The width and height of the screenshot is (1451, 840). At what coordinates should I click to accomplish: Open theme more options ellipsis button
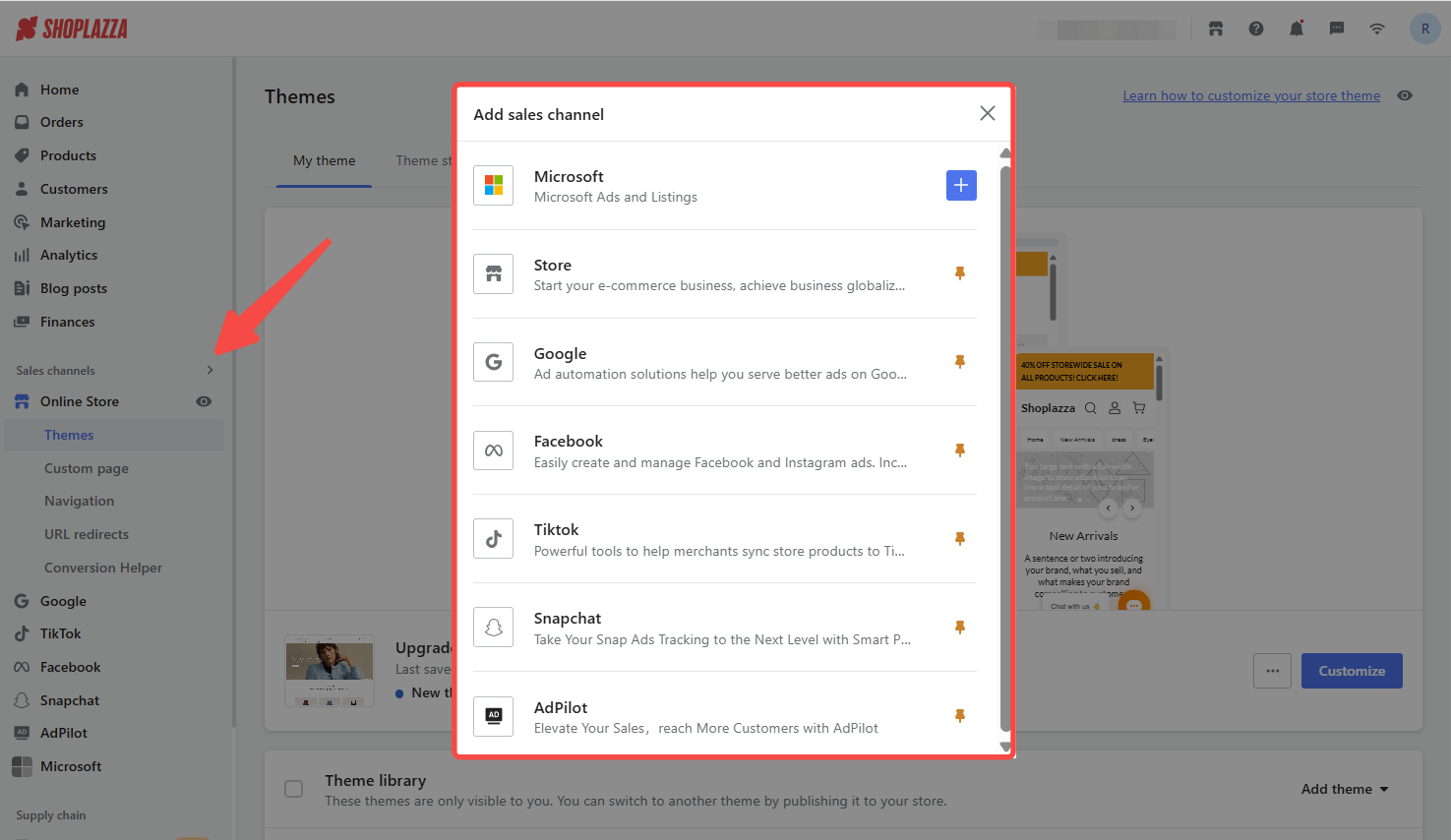click(1272, 671)
